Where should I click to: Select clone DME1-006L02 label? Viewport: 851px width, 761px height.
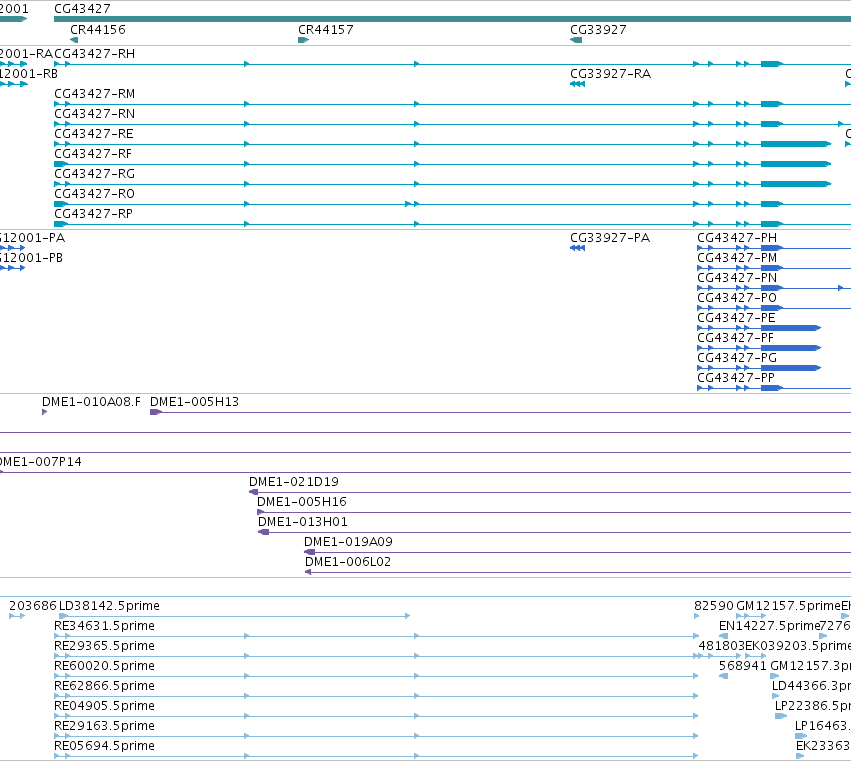[348, 562]
